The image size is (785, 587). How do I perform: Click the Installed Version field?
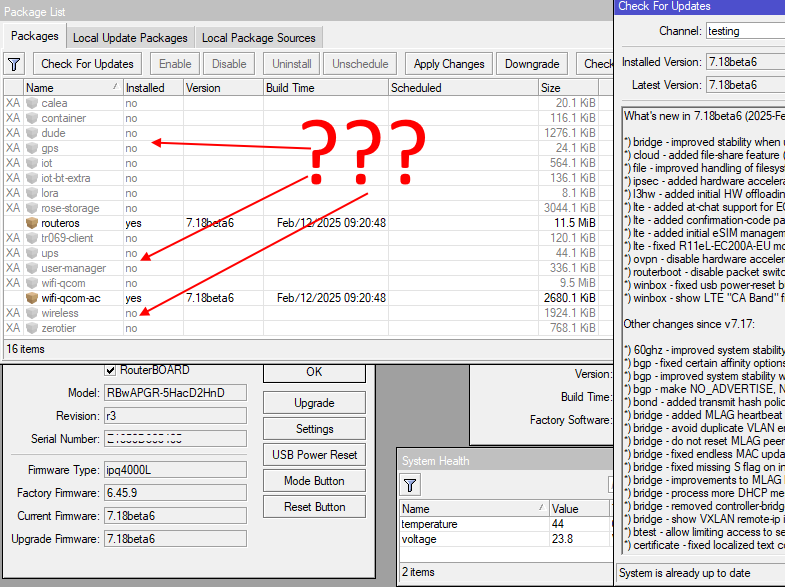tap(745, 62)
